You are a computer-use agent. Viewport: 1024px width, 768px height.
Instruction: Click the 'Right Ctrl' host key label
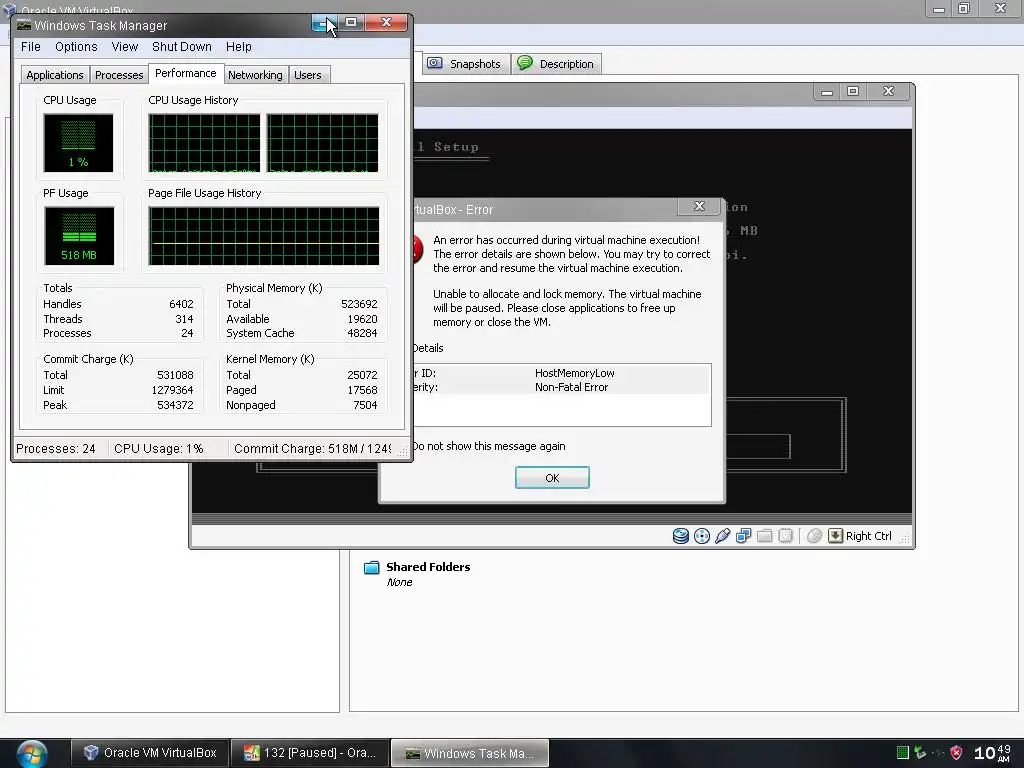pyautogui.click(x=869, y=536)
